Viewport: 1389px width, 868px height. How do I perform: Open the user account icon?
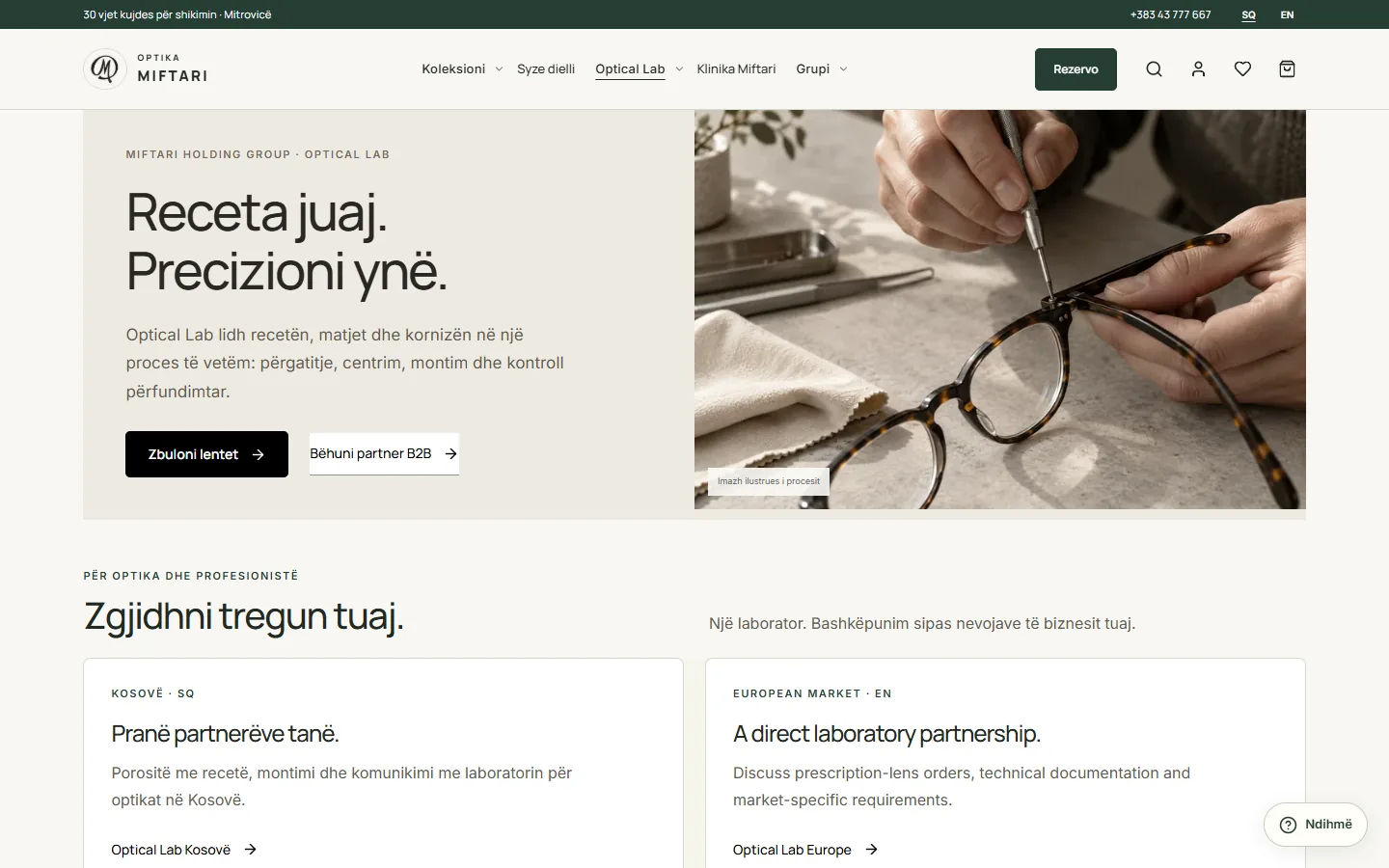1198,69
